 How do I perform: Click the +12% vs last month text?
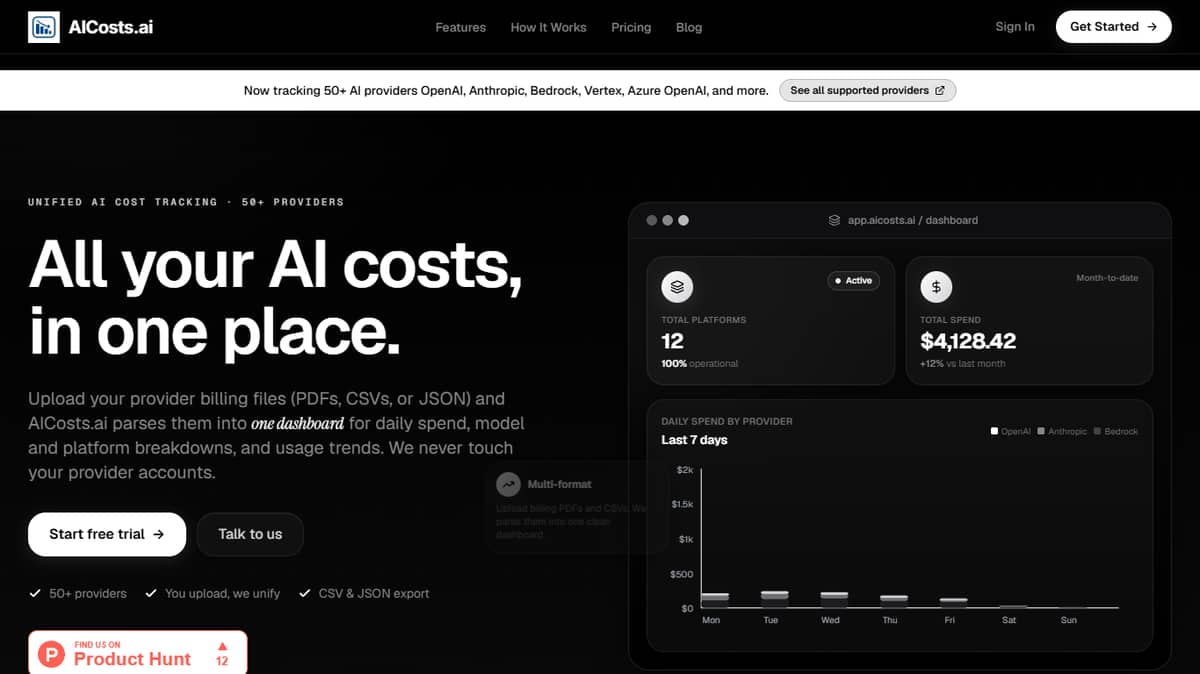[x=963, y=364]
